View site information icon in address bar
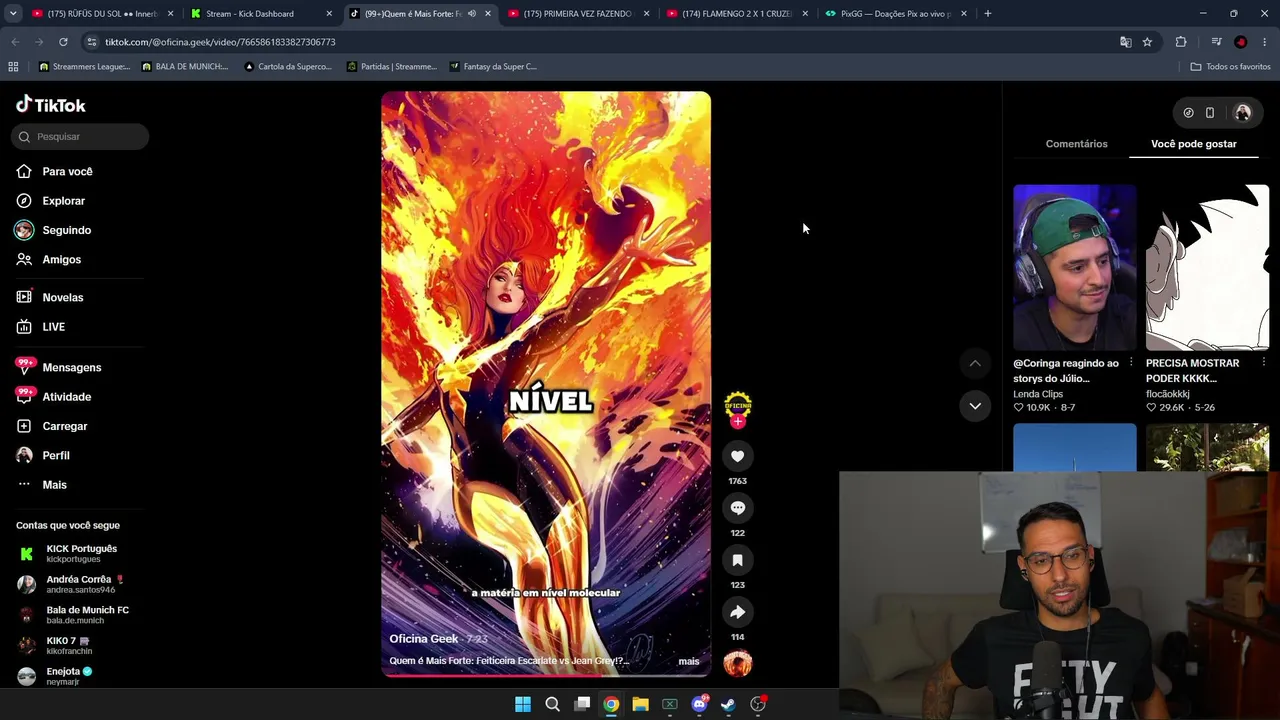 (92, 42)
